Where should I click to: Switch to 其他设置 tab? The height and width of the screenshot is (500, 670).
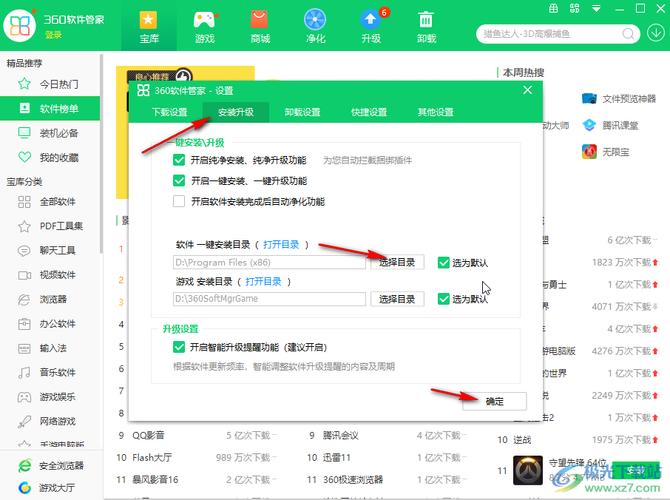pos(435,112)
